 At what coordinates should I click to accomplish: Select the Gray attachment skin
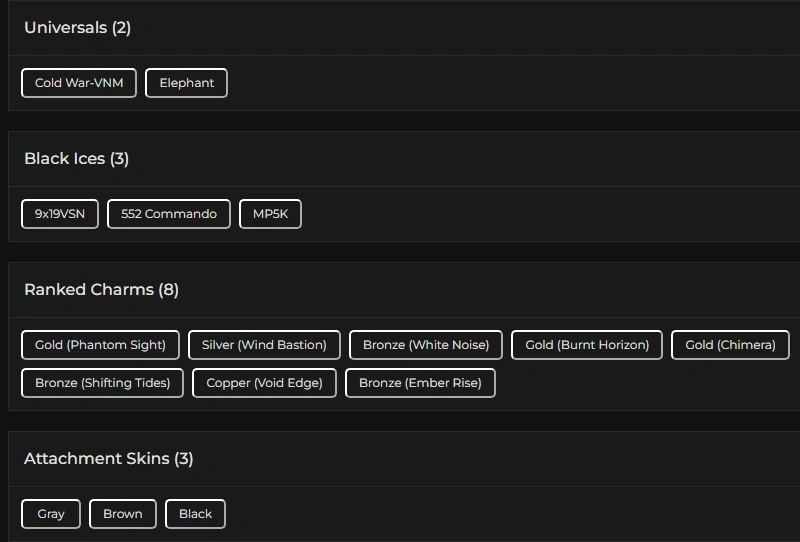[51, 514]
